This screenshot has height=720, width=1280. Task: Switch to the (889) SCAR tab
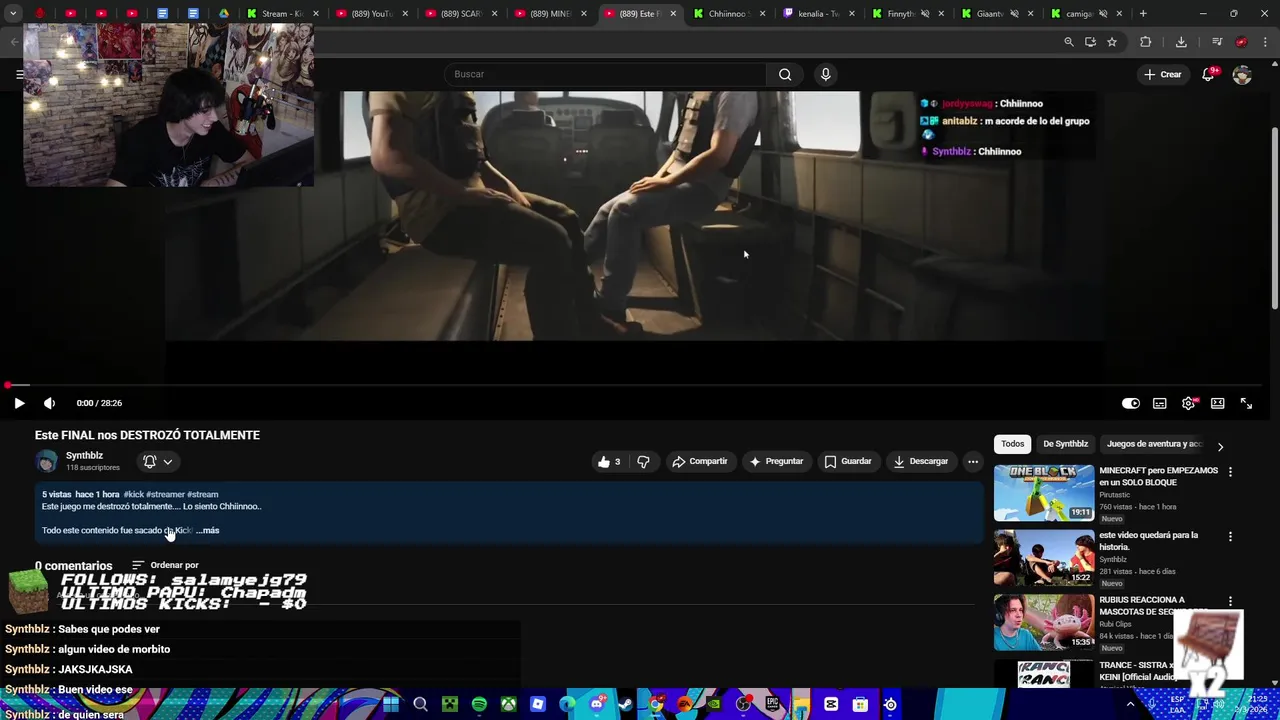coord(461,14)
